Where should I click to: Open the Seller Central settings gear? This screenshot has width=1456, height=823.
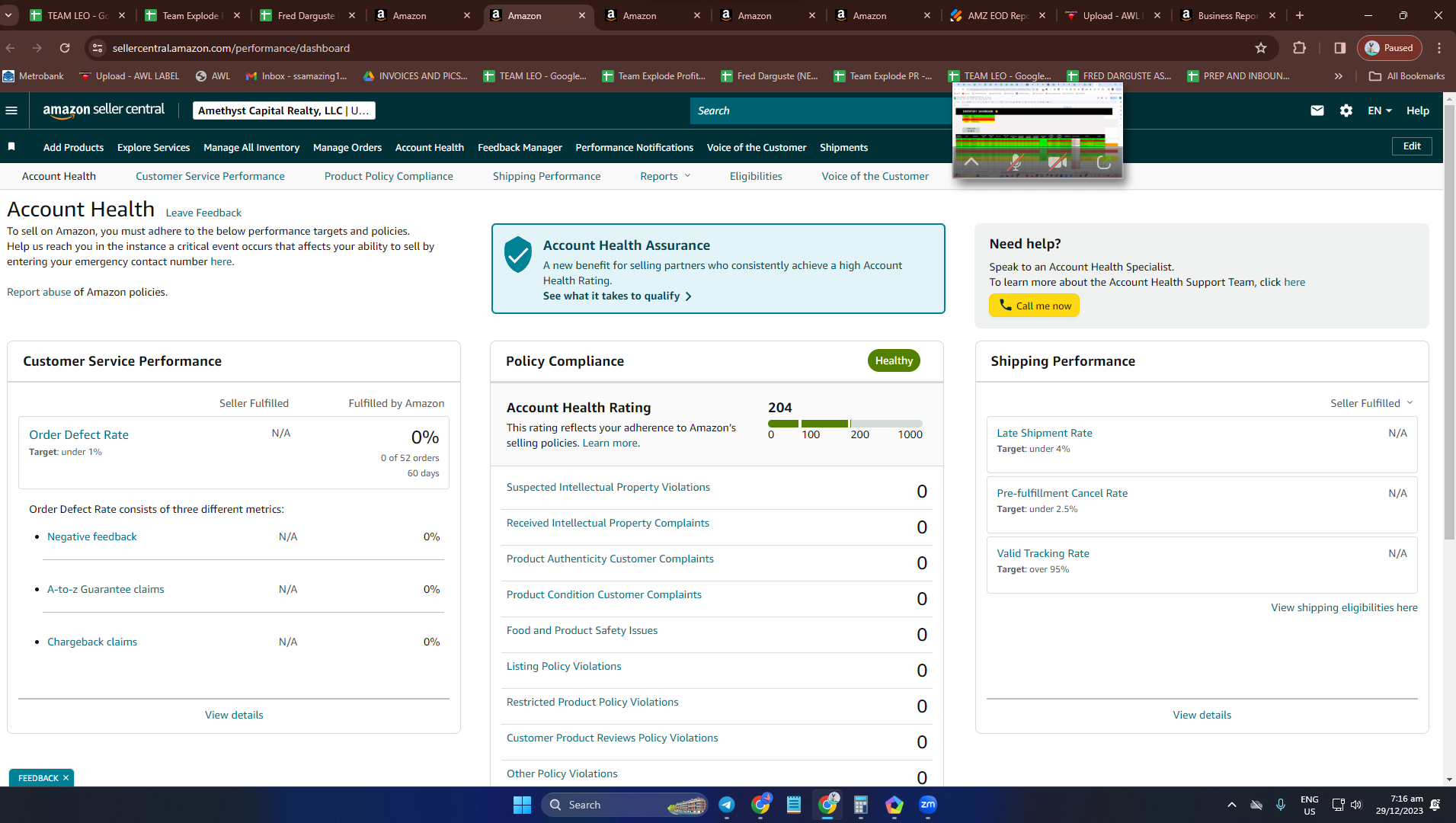point(1346,110)
